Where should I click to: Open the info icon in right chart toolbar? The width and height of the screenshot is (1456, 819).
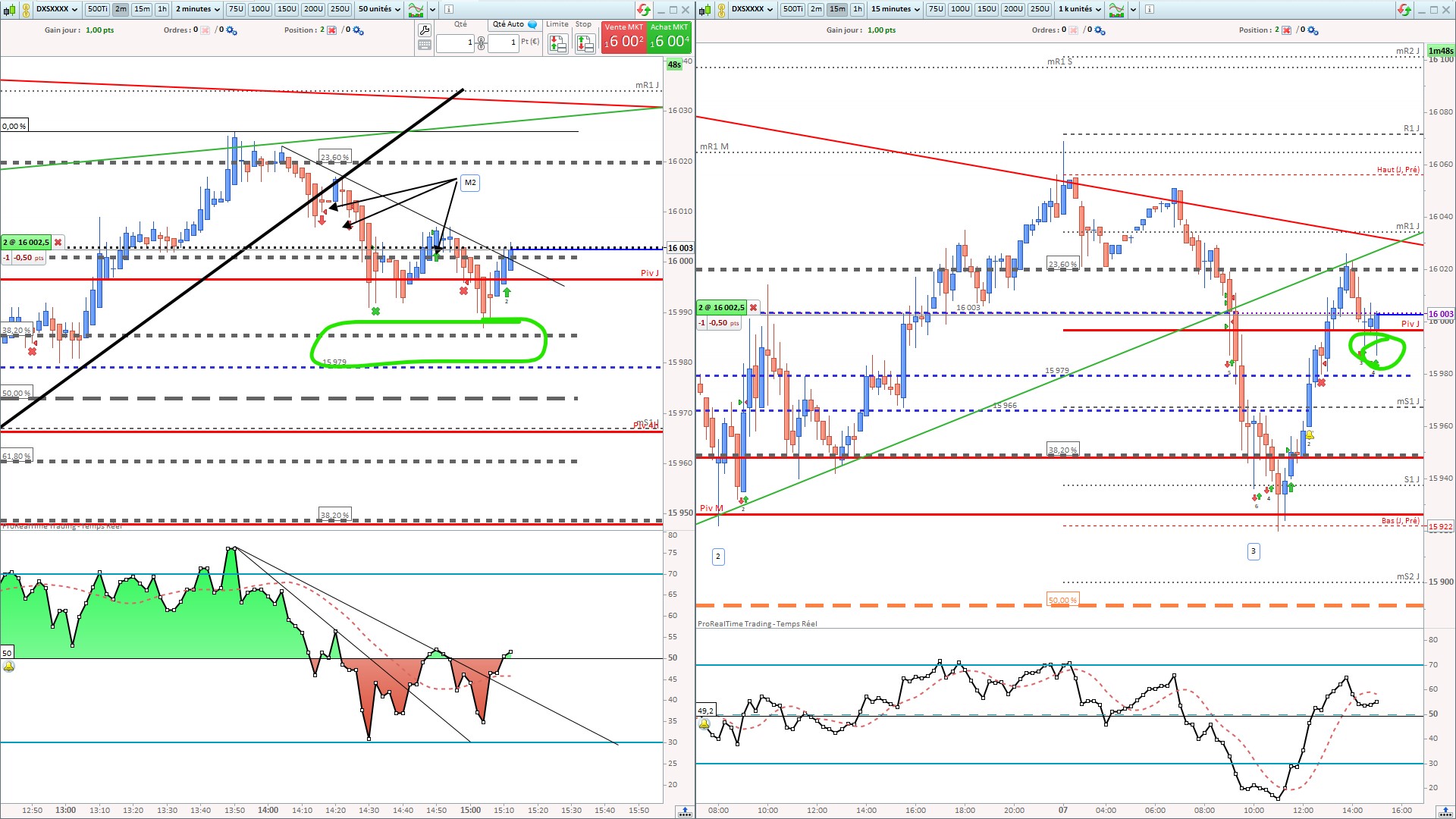(1150, 9)
